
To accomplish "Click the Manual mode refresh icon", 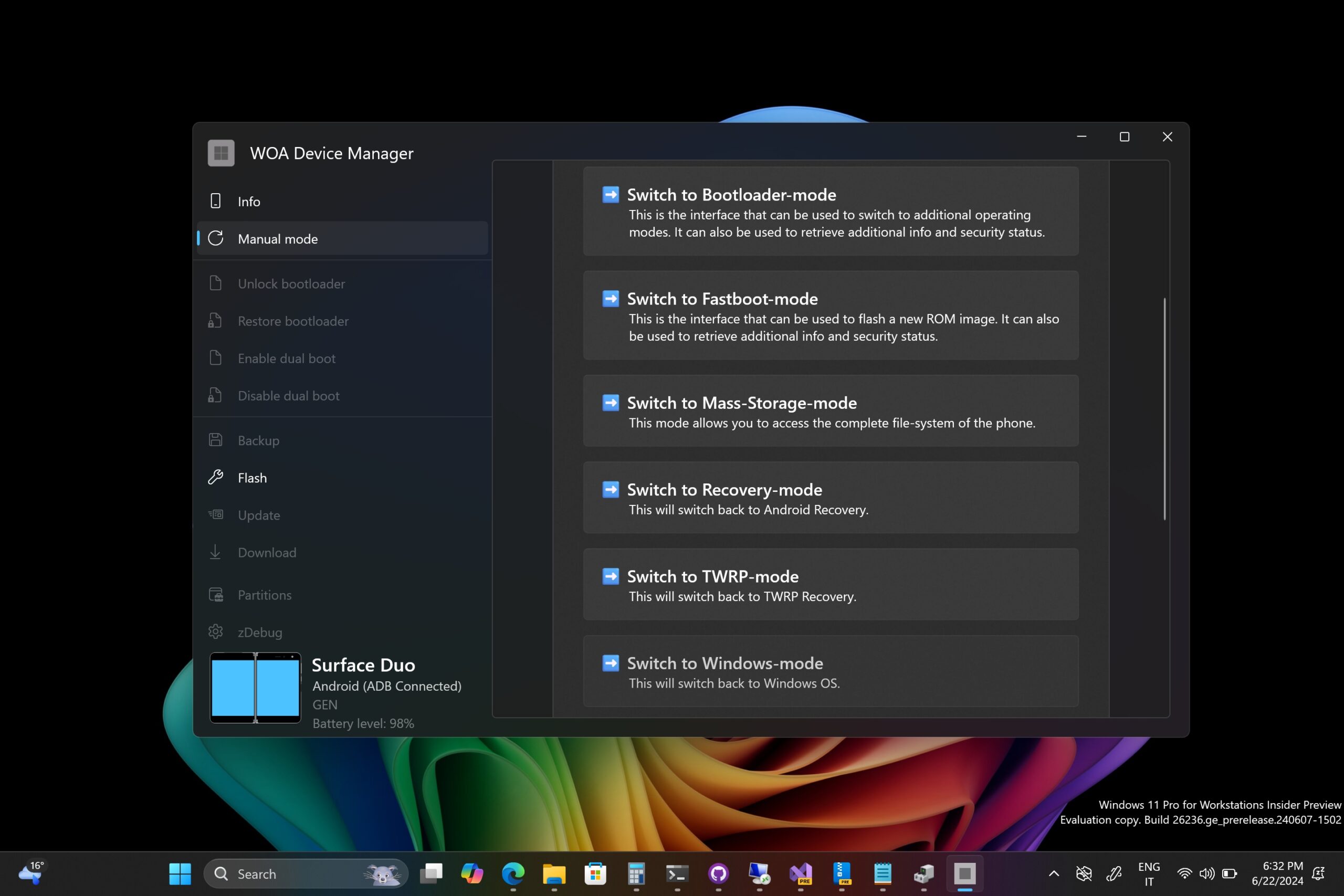I will tap(215, 238).
